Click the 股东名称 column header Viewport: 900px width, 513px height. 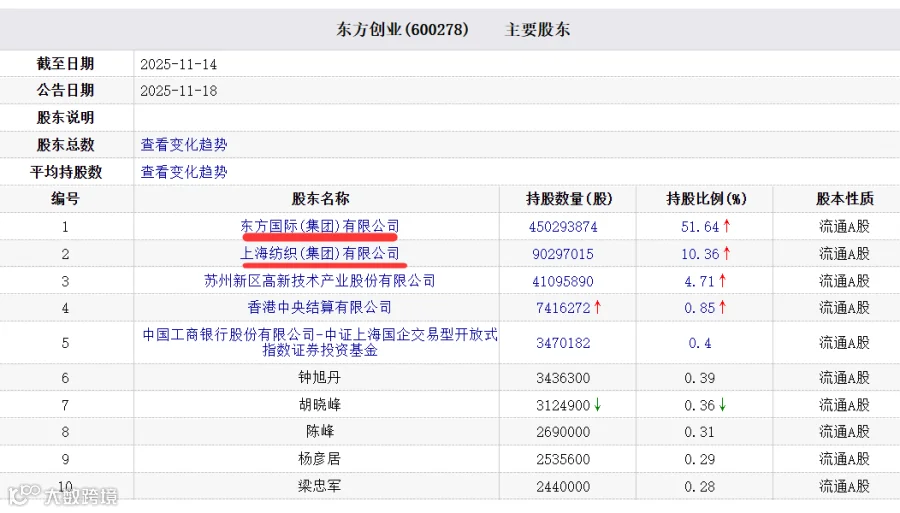point(320,199)
